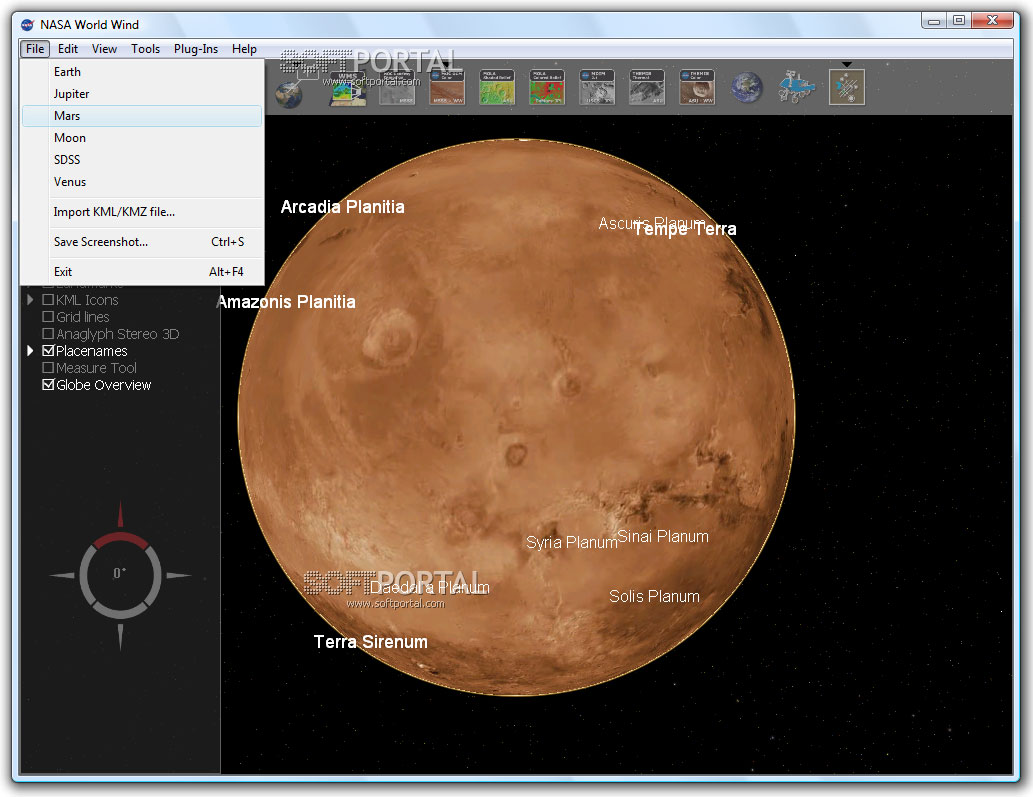
Task: Open the Plug-Ins menu
Action: tap(195, 49)
